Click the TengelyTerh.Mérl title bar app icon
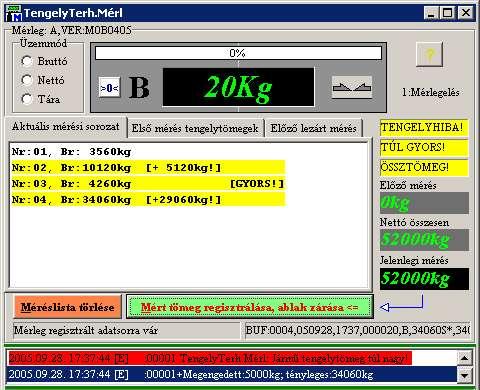 point(14,13)
